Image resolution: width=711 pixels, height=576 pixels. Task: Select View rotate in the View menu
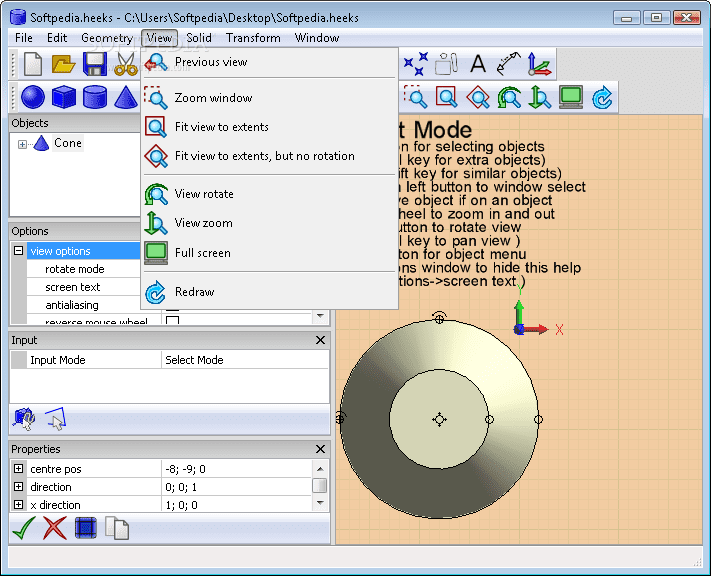203,194
